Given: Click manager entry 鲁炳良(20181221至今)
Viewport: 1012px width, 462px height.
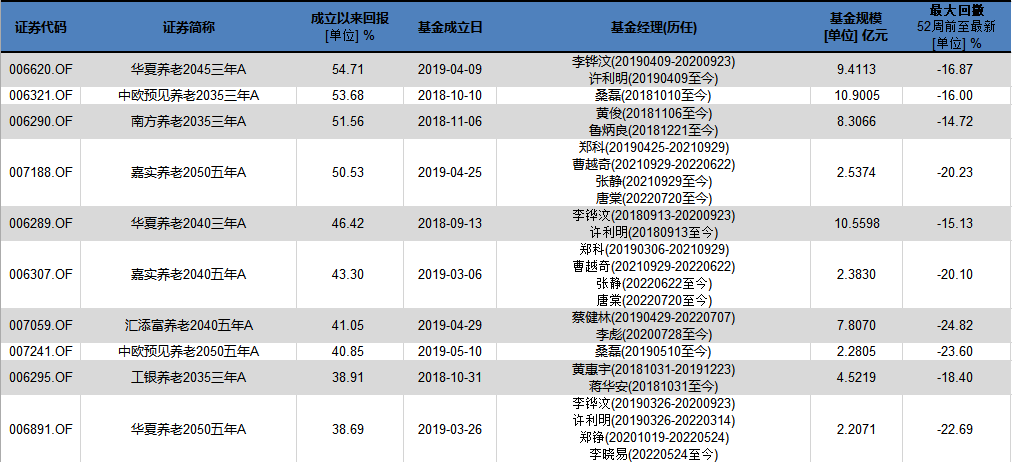Looking at the screenshot, I should tap(654, 130).
